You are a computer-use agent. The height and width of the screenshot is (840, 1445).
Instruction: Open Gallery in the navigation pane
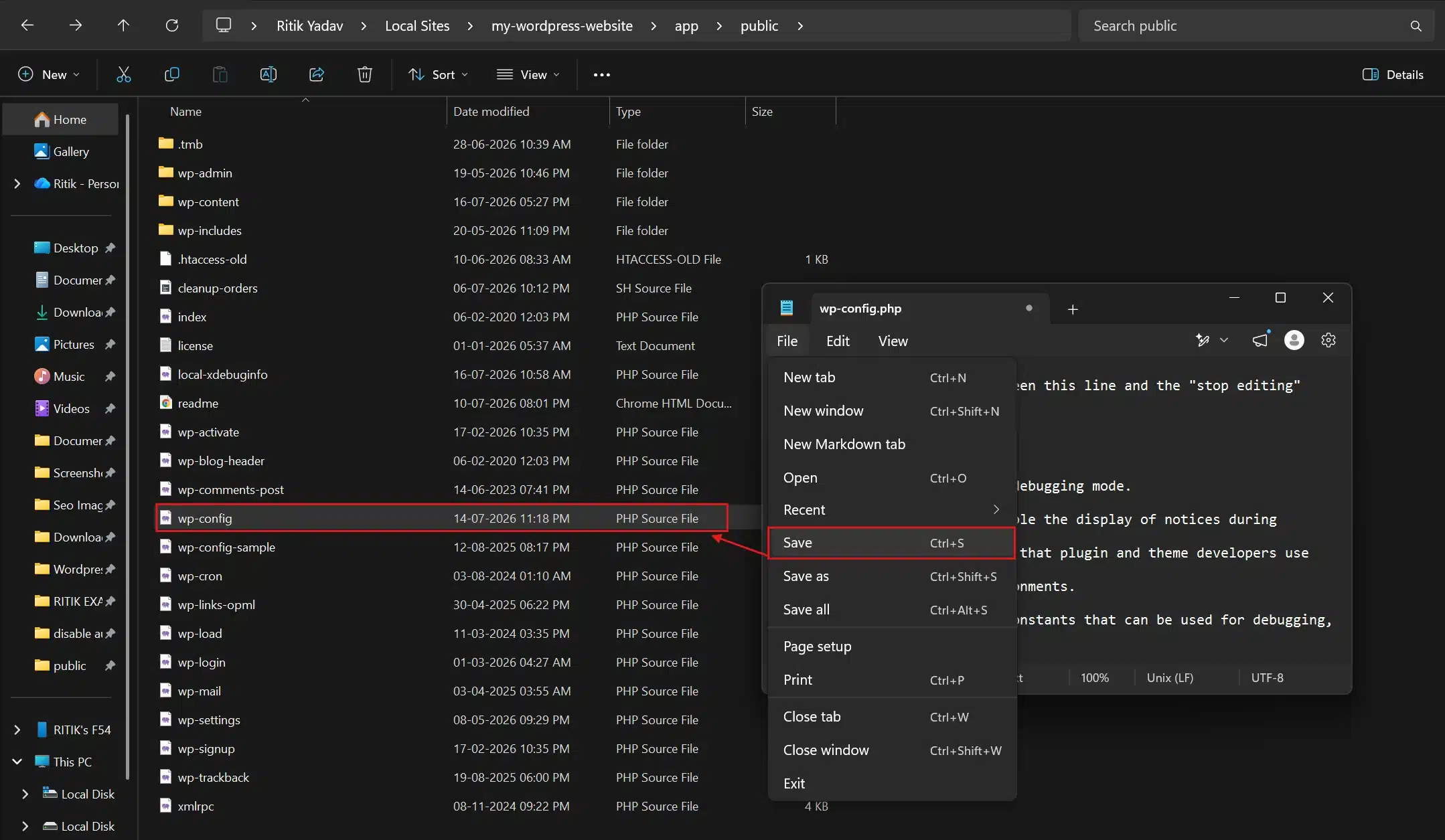(62, 151)
